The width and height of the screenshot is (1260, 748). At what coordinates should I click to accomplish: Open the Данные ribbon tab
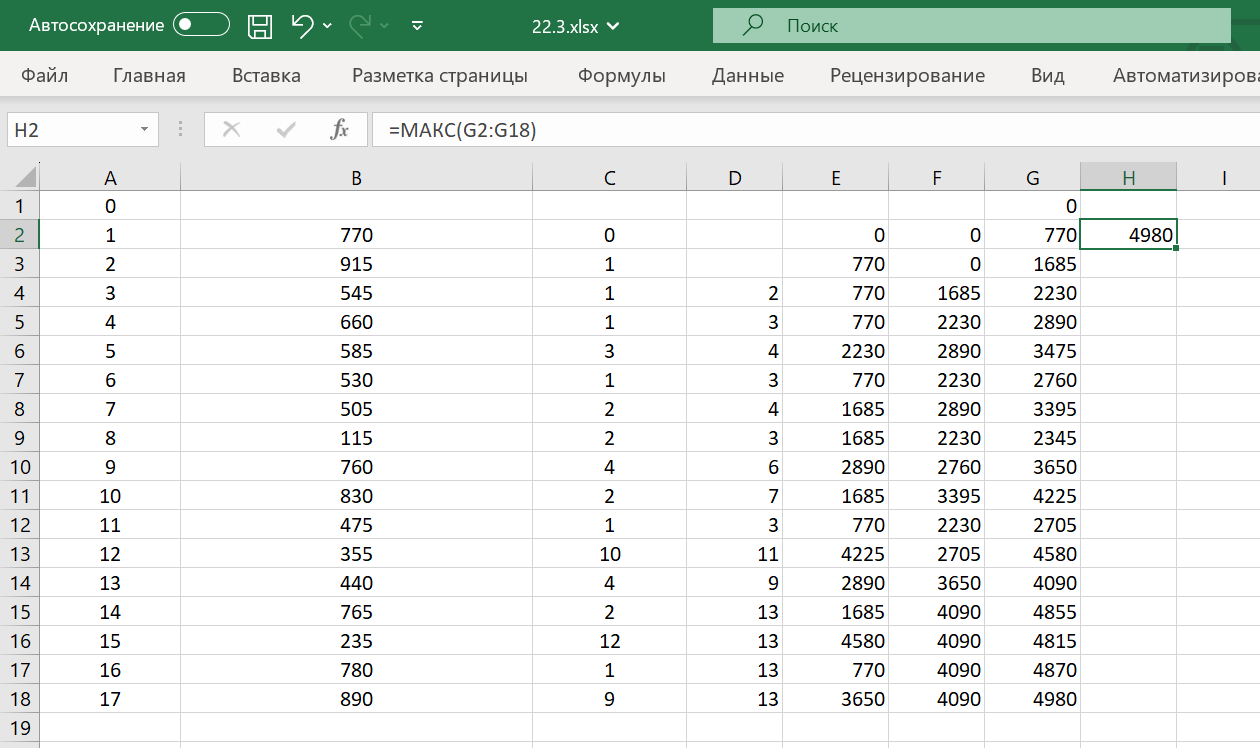click(x=747, y=75)
